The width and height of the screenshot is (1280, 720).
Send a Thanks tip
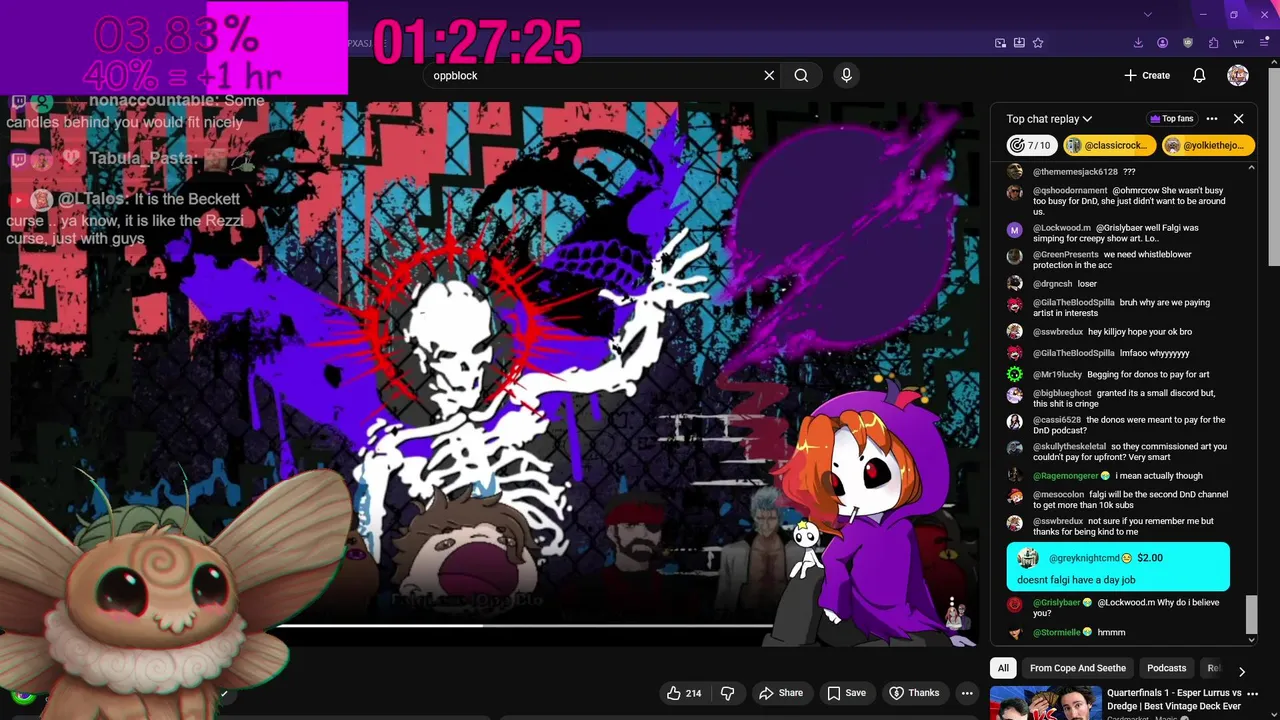(x=914, y=693)
